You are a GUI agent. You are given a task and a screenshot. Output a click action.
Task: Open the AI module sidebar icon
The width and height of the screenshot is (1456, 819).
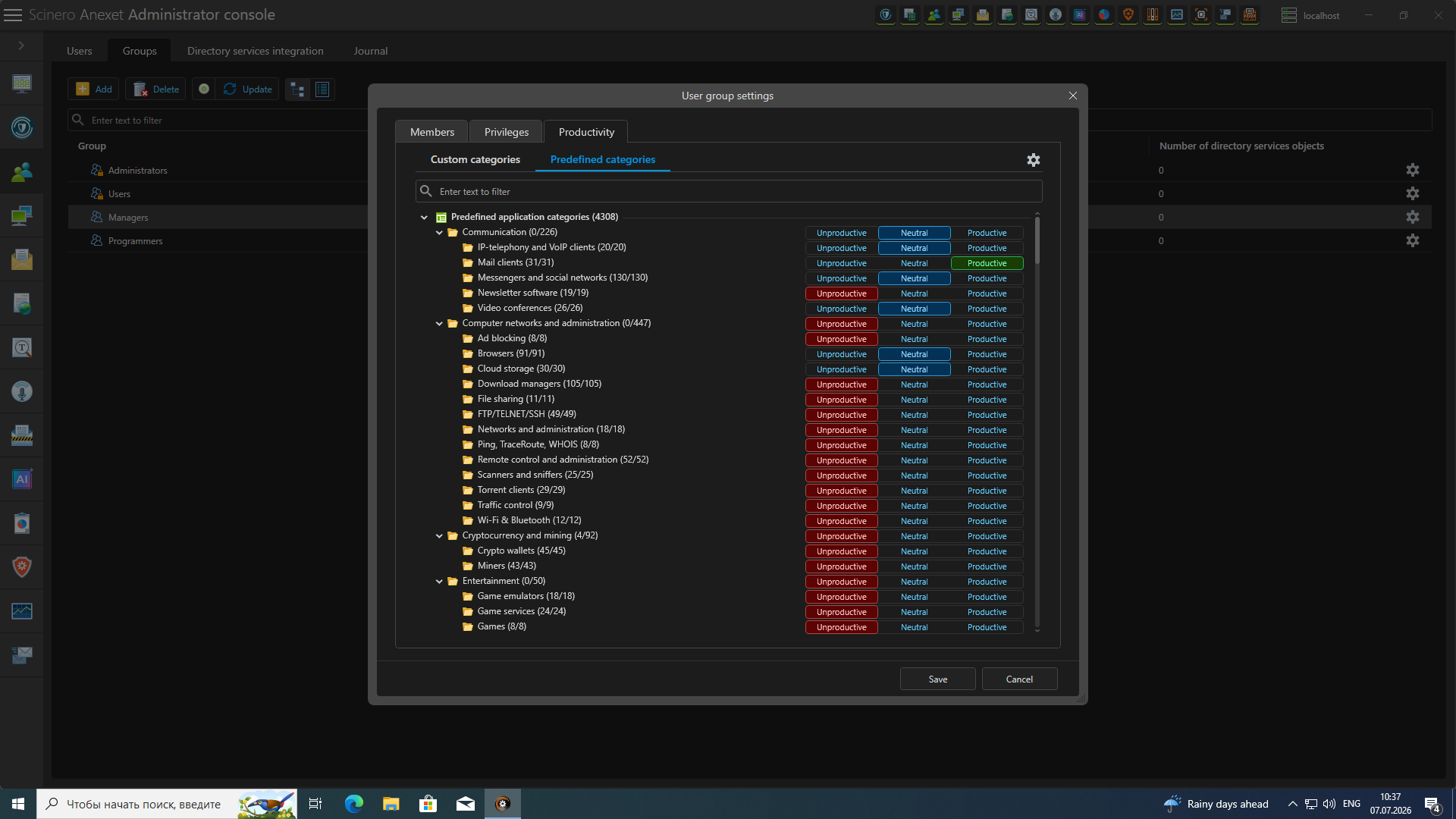pos(22,479)
